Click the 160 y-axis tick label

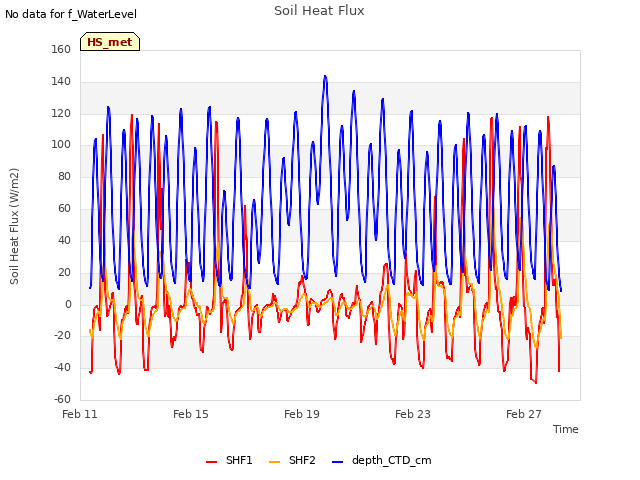click(x=61, y=49)
